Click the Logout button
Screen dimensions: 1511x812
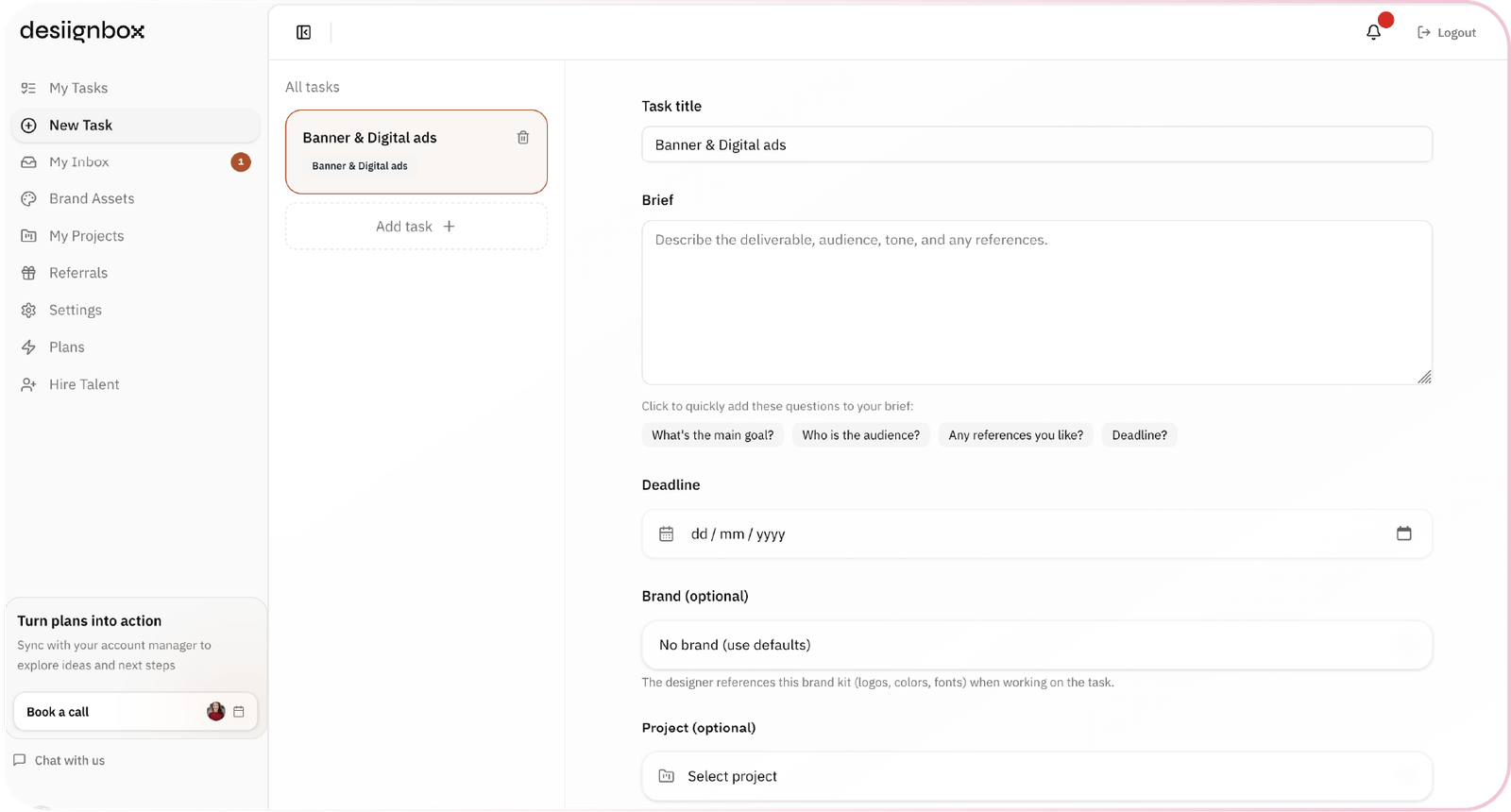tap(1447, 32)
